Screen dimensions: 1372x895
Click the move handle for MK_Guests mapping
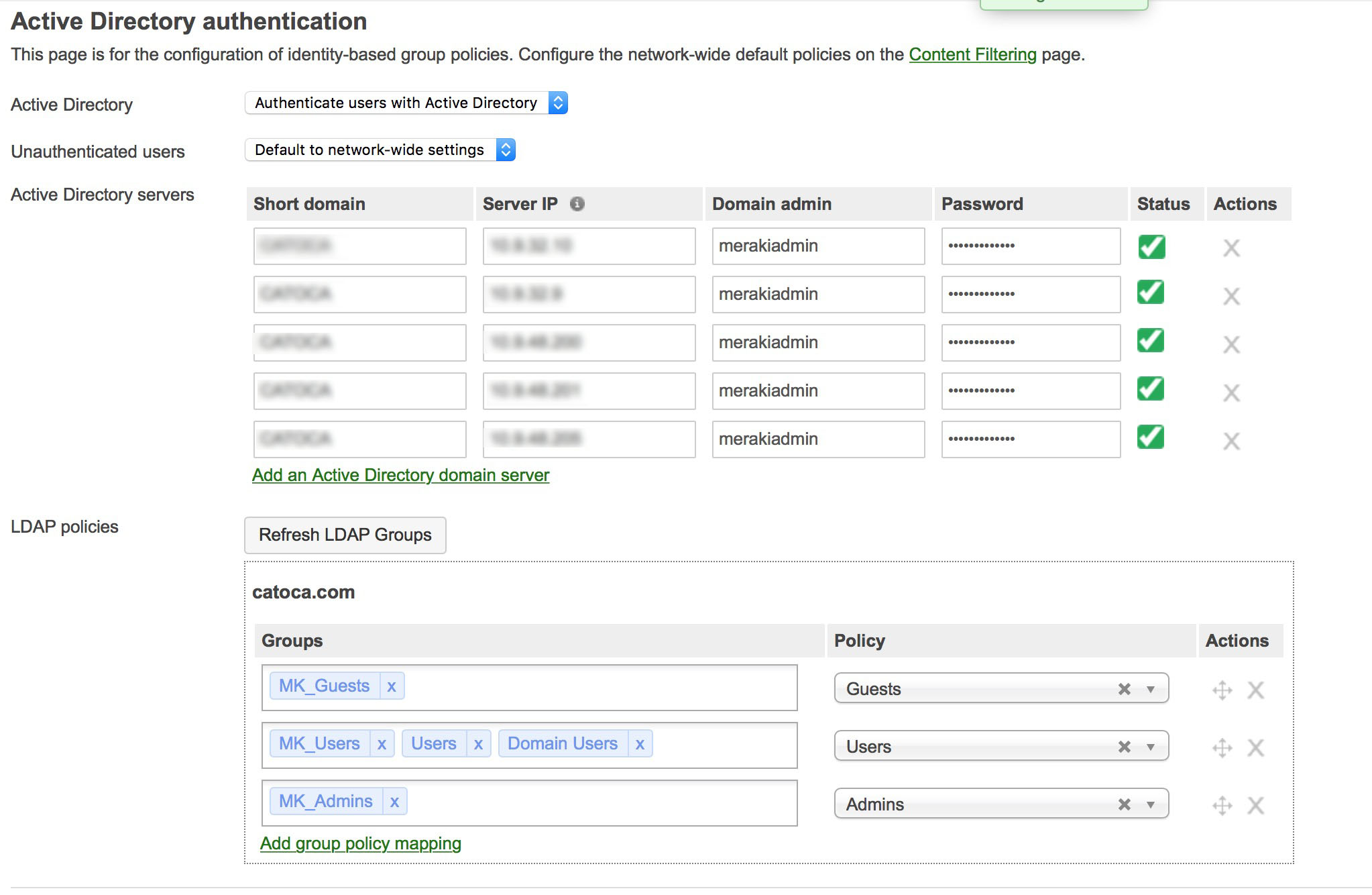[1222, 690]
